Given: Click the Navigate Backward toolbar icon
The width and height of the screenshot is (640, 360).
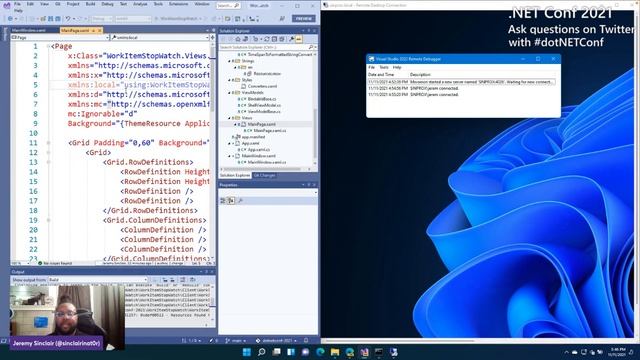Looking at the screenshot, I should (10, 19).
